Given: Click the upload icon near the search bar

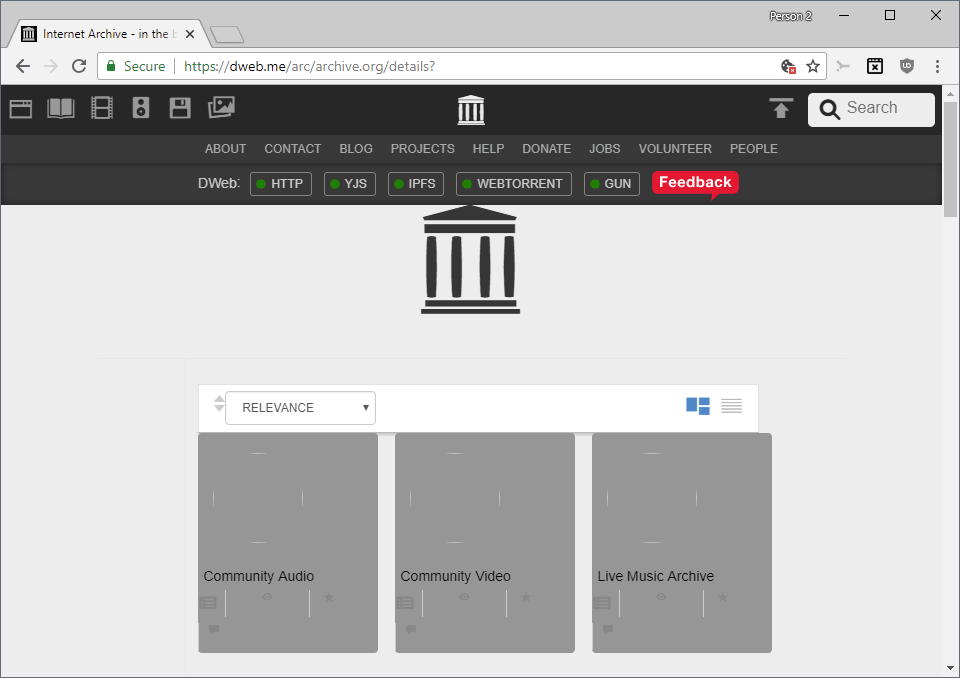Looking at the screenshot, I should click(781, 107).
